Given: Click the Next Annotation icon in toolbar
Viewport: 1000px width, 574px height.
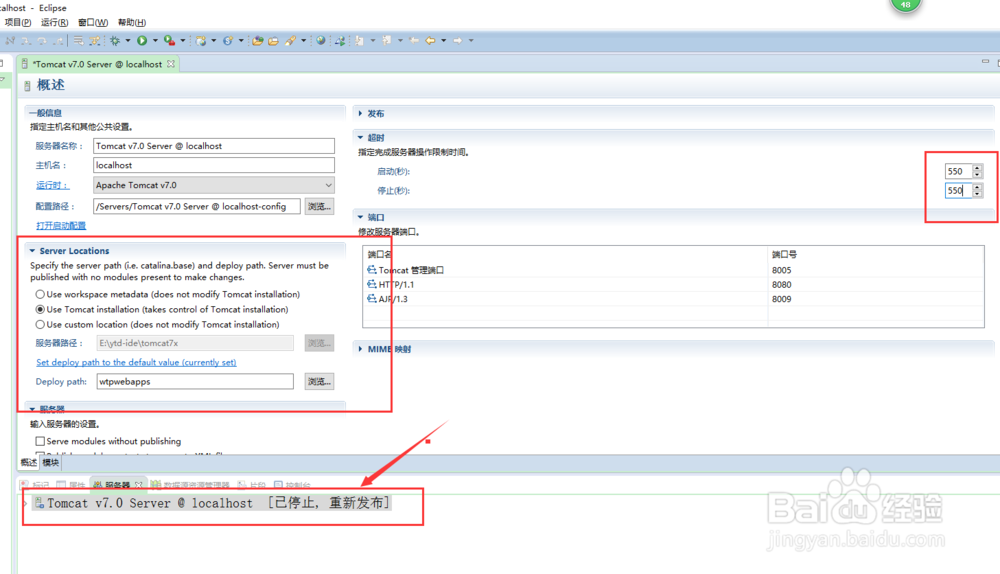Looking at the screenshot, I should 360,41.
